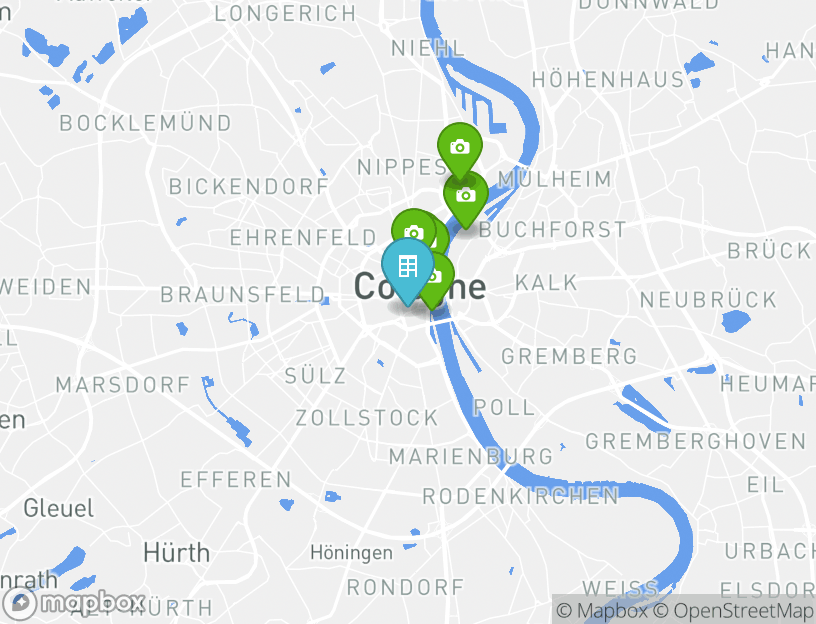Click the MARSDORF district label
This screenshot has width=816, height=624.
click(x=123, y=385)
